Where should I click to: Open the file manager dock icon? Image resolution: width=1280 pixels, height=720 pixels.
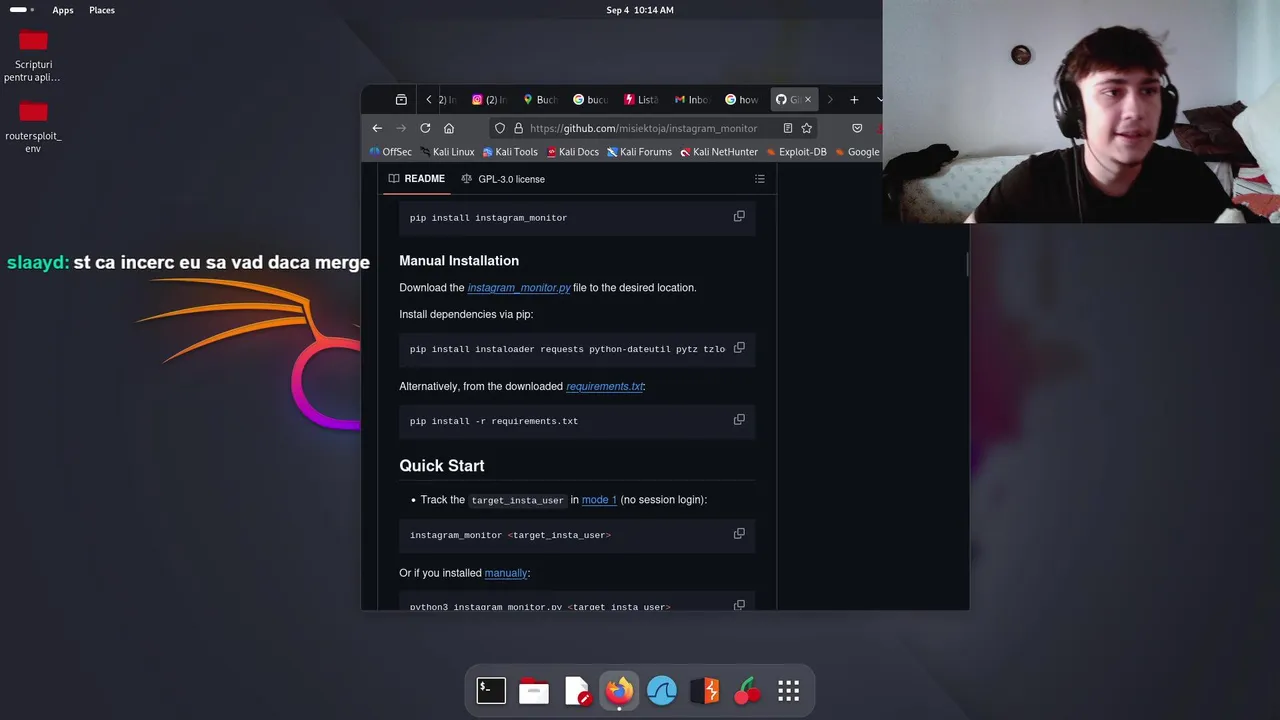(x=534, y=690)
